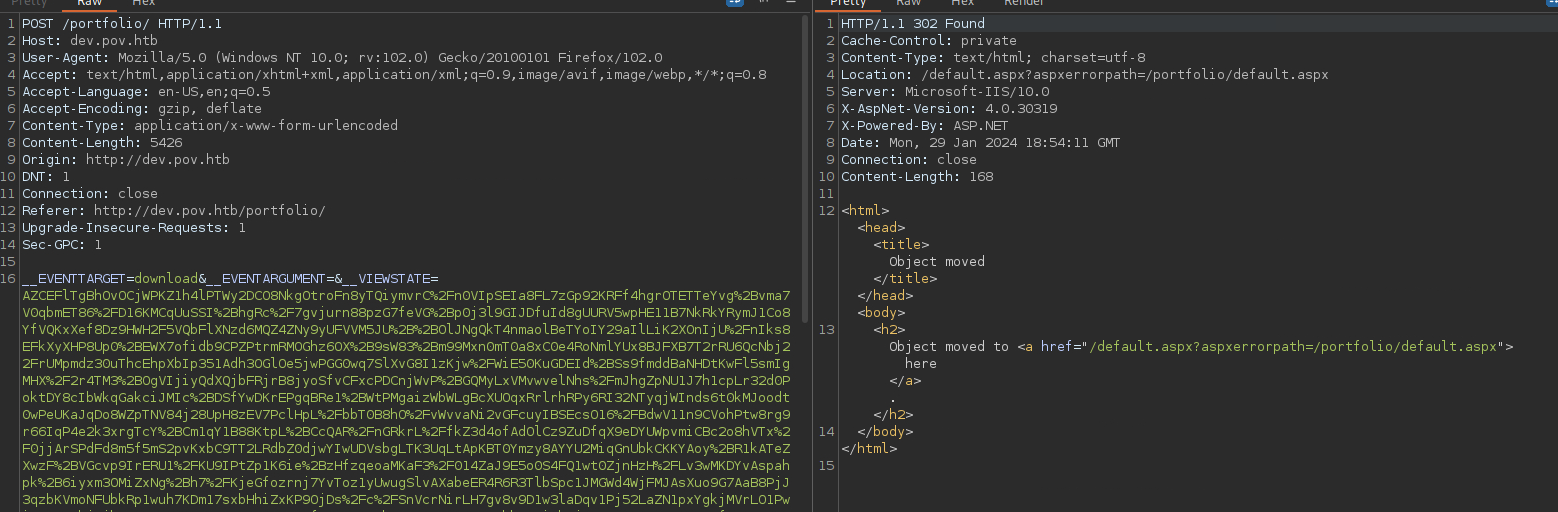Image resolution: width=1558 pixels, height=512 pixels.
Task: Toggle word wrap icon in request panel
Action: 735,3
